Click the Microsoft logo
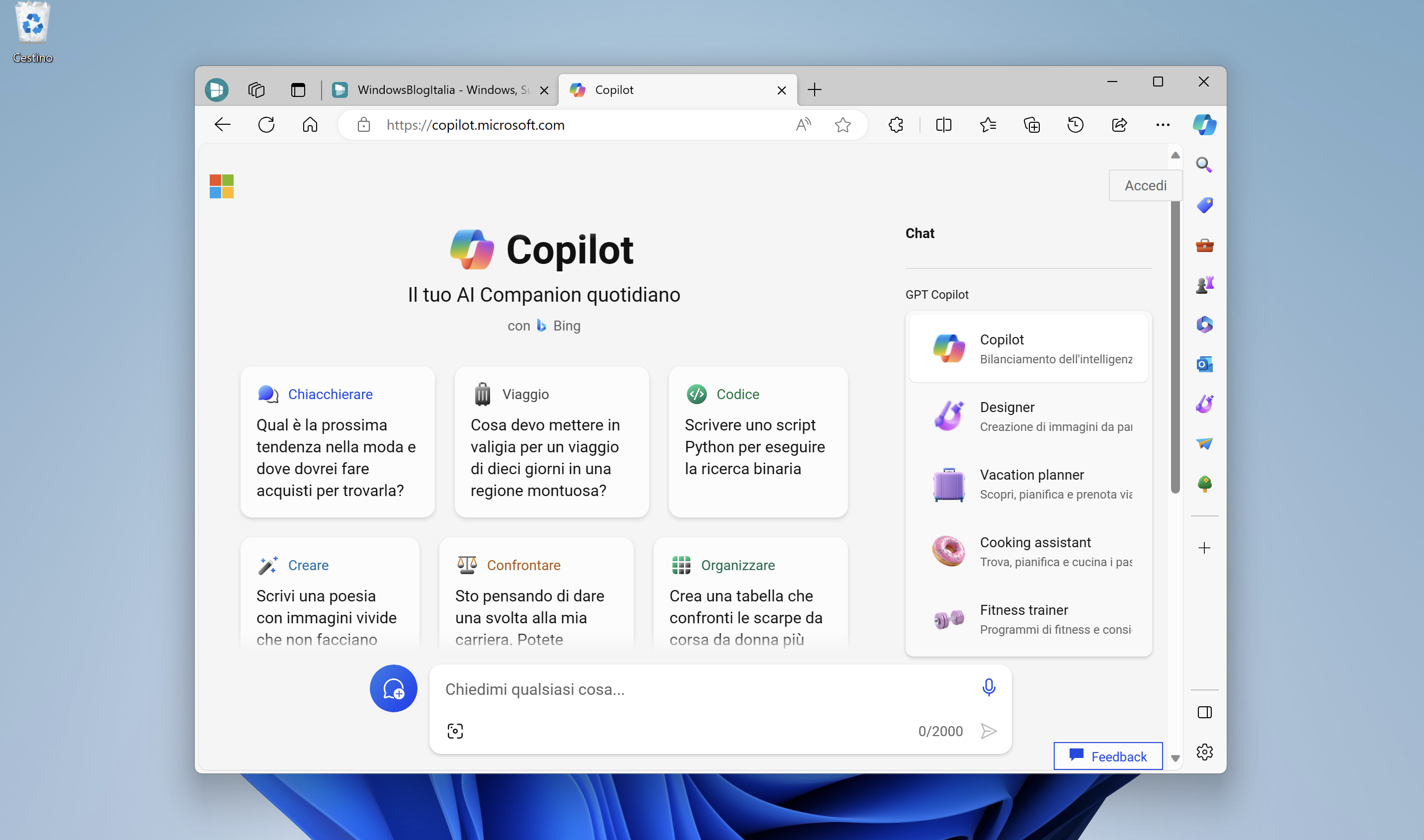This screenshot has height=840, width=1424. [221, 186]
